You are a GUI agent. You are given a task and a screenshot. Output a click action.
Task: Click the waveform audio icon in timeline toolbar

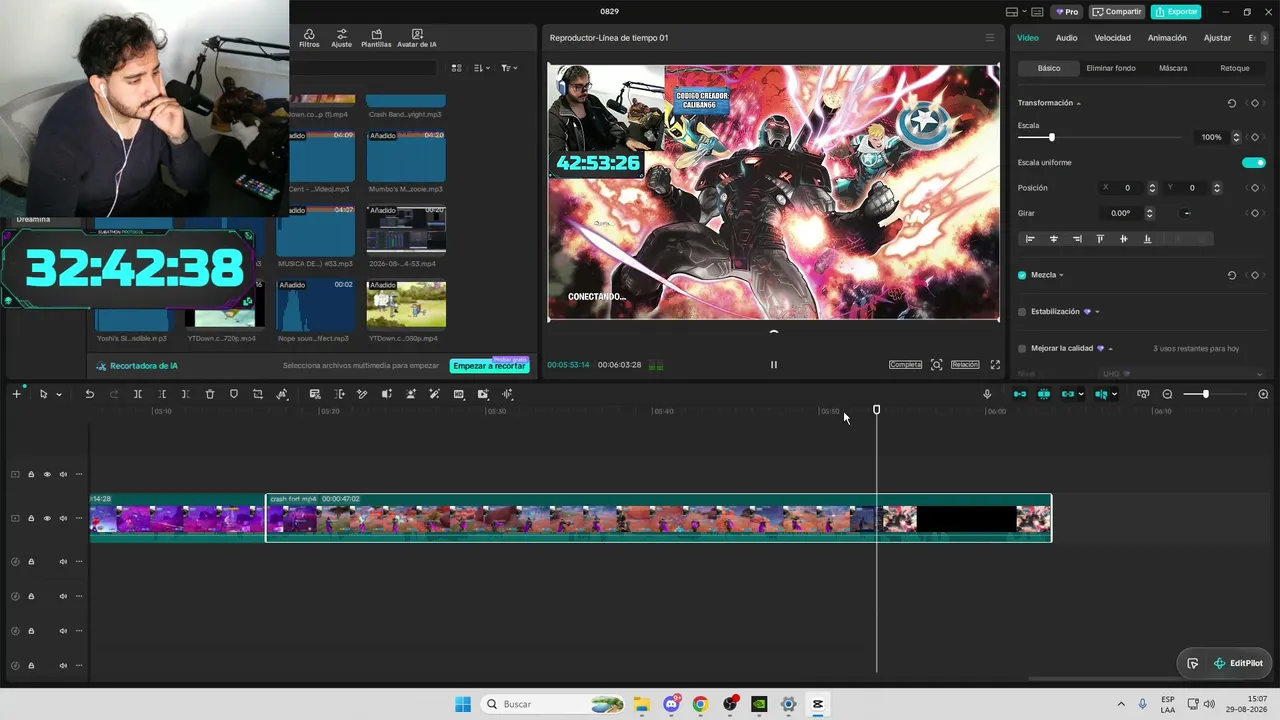pos(507,394)
